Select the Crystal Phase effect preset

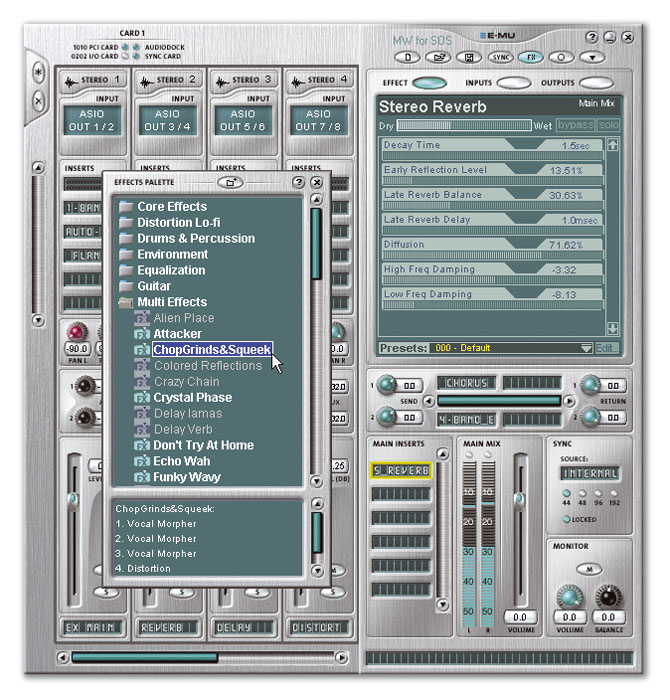[x=192, y=397]
